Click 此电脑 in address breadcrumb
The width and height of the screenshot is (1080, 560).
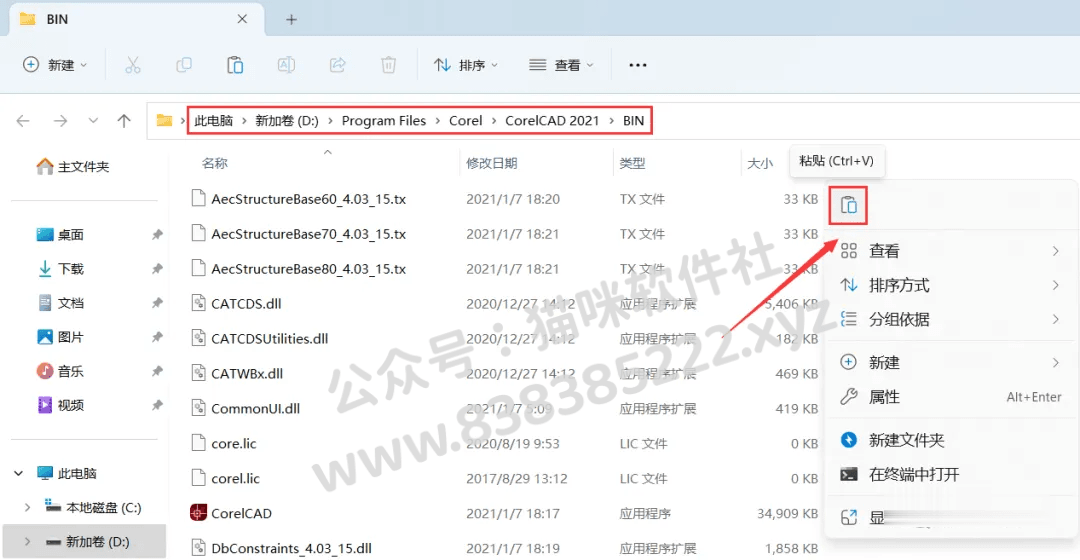(214, 121)
